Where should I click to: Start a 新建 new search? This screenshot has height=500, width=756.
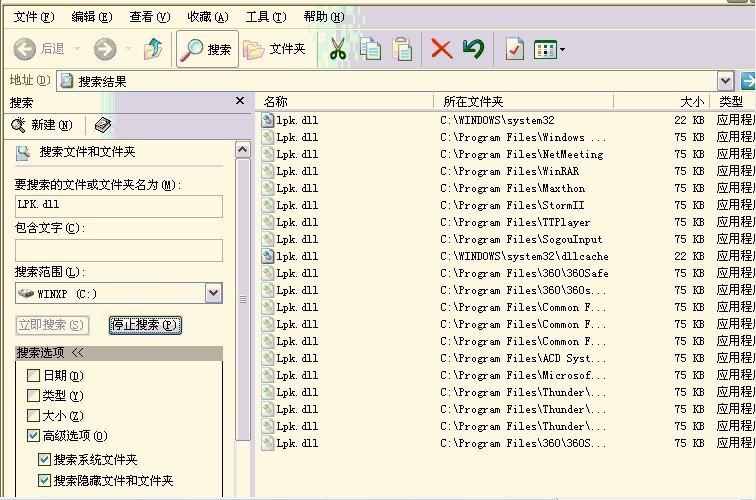(42, 125)
